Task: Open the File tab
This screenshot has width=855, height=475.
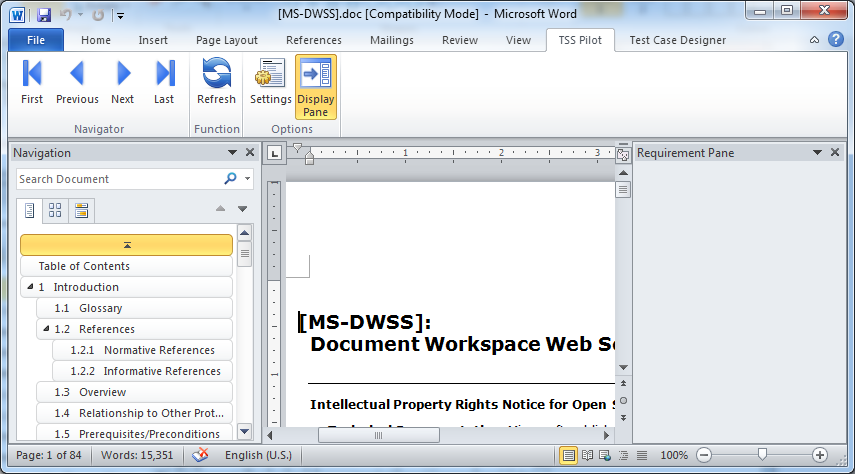Action: [x=36, y=40]
